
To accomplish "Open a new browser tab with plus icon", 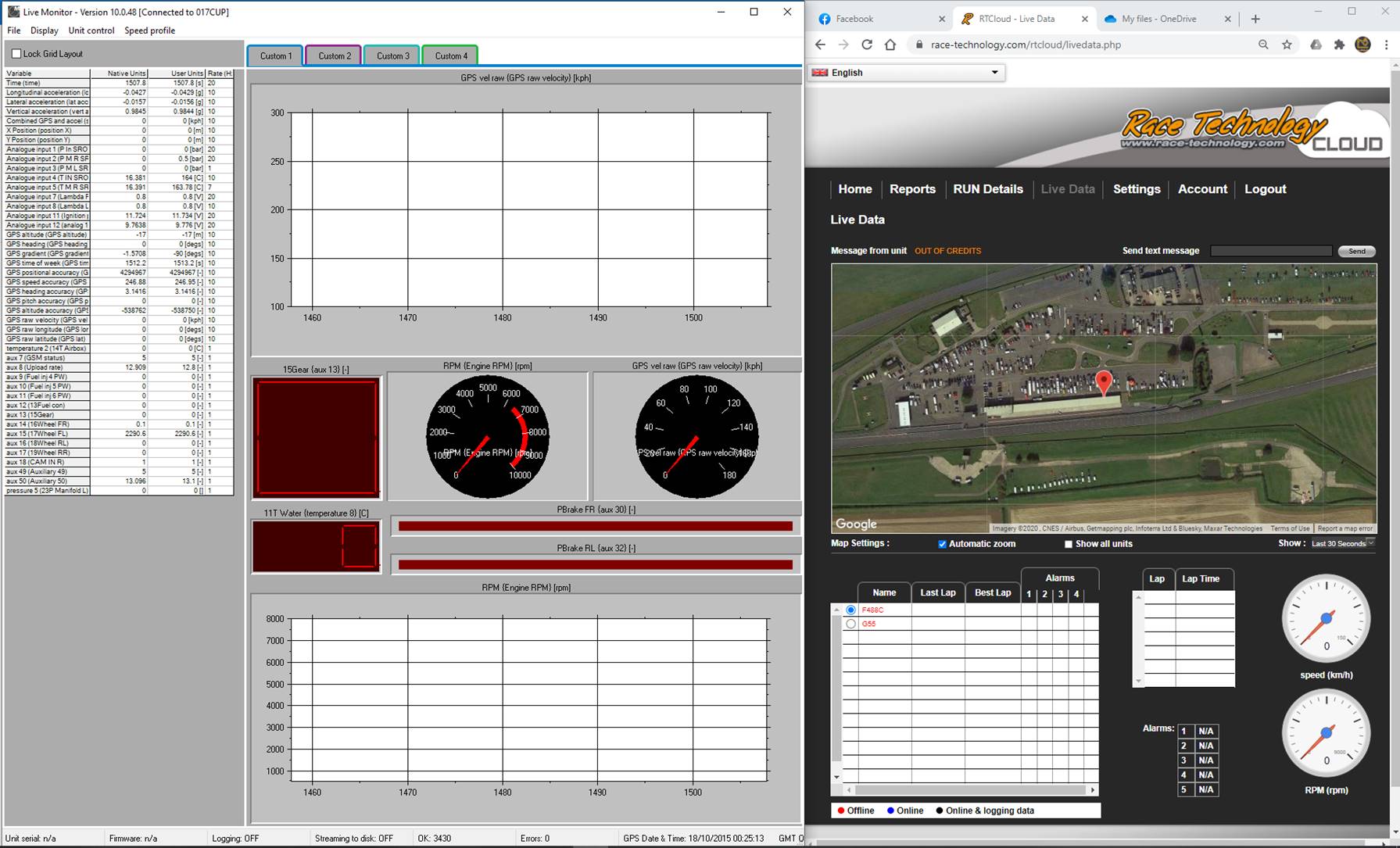I will [x=1255, y=19].
